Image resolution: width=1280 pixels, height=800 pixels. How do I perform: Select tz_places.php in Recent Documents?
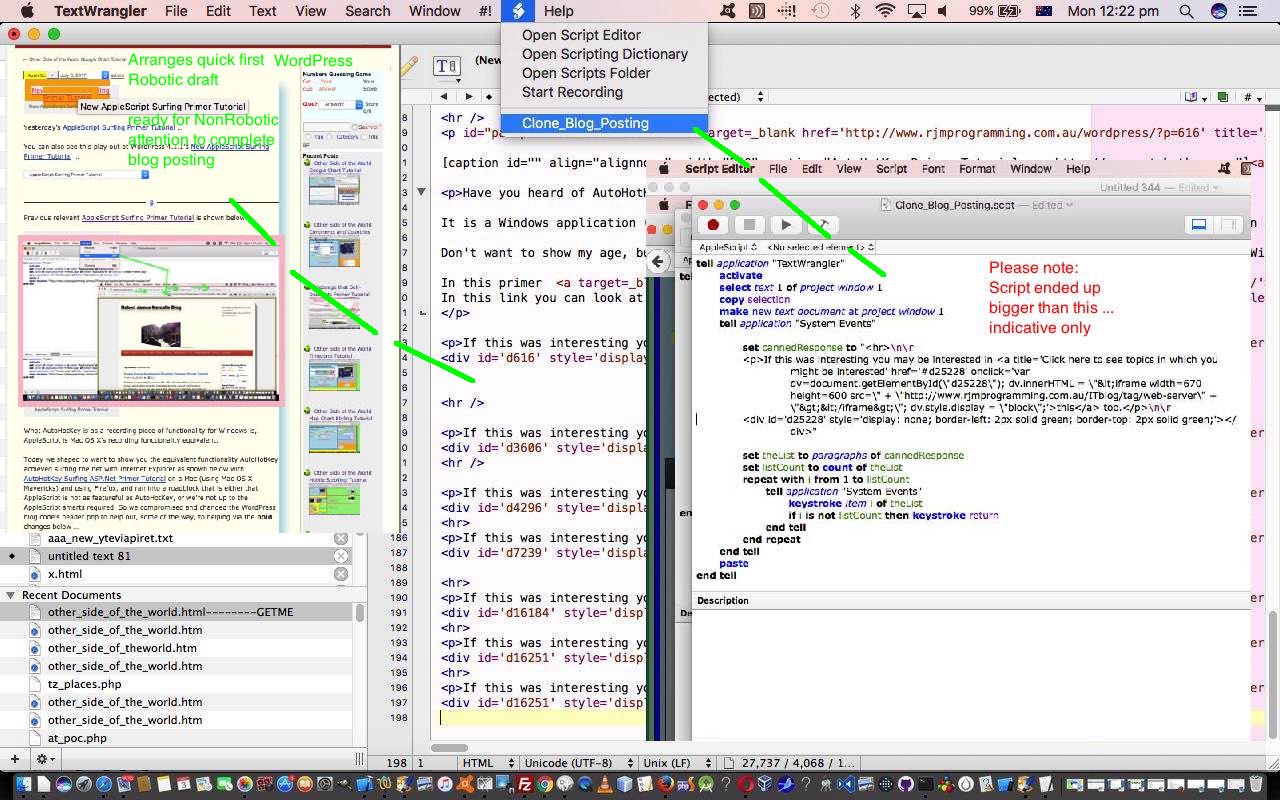(x=84, y=684)
